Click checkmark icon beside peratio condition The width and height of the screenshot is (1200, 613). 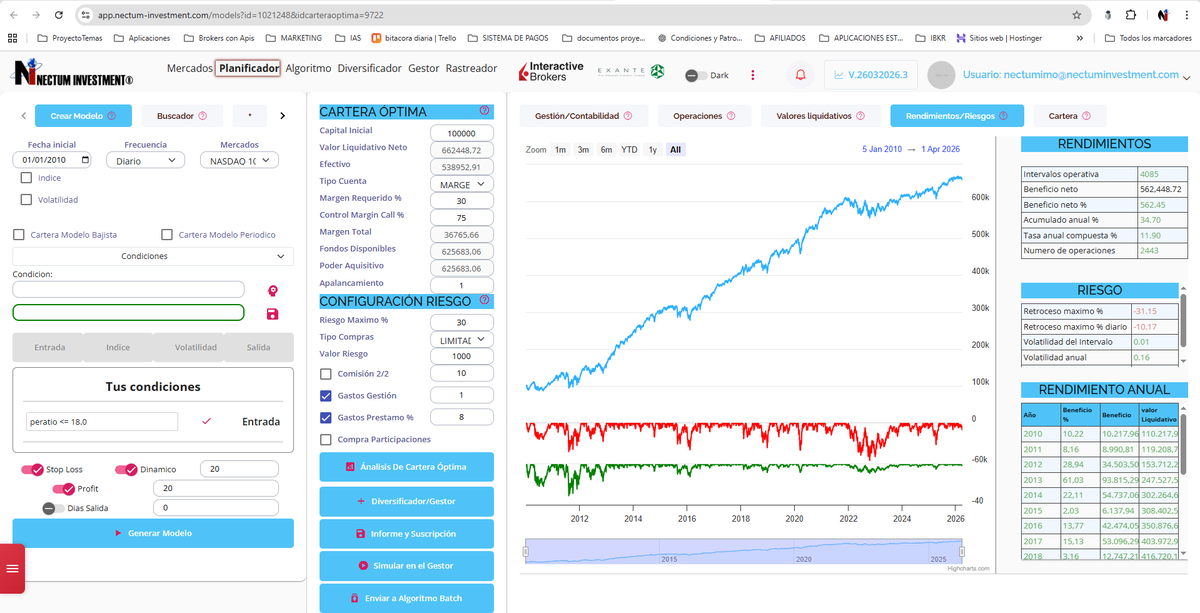[x=207, y=422]
